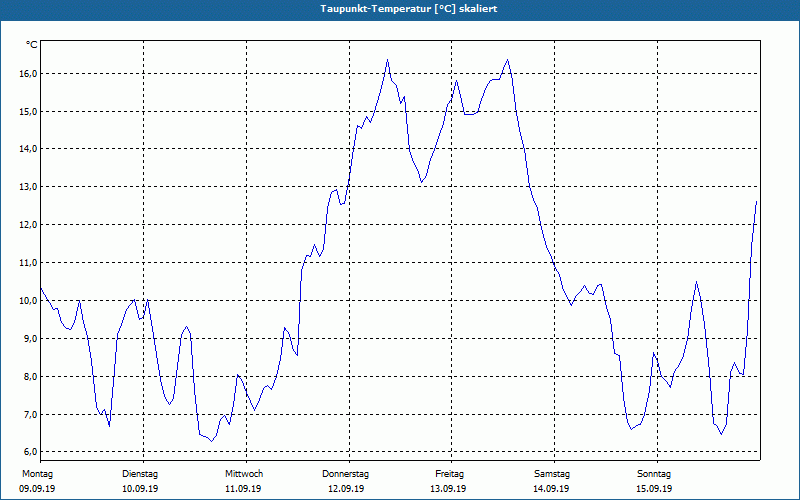
Task: Click the Donnerstag day label
Action: [x=345, y=474]
